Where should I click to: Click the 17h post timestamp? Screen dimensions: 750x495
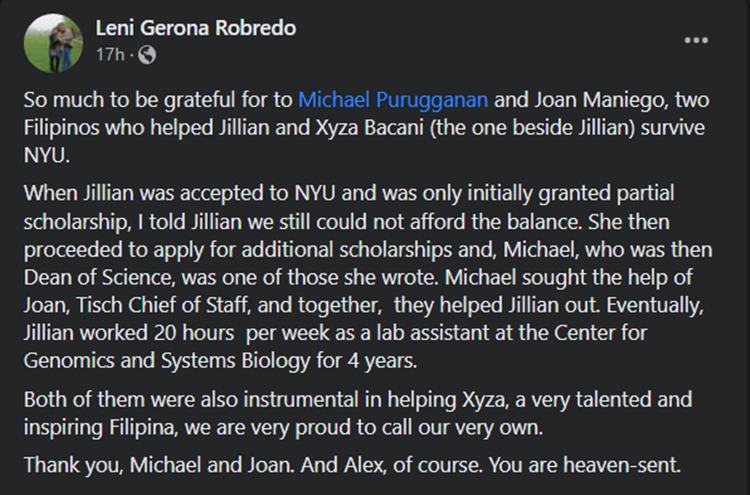pos(110,55)
